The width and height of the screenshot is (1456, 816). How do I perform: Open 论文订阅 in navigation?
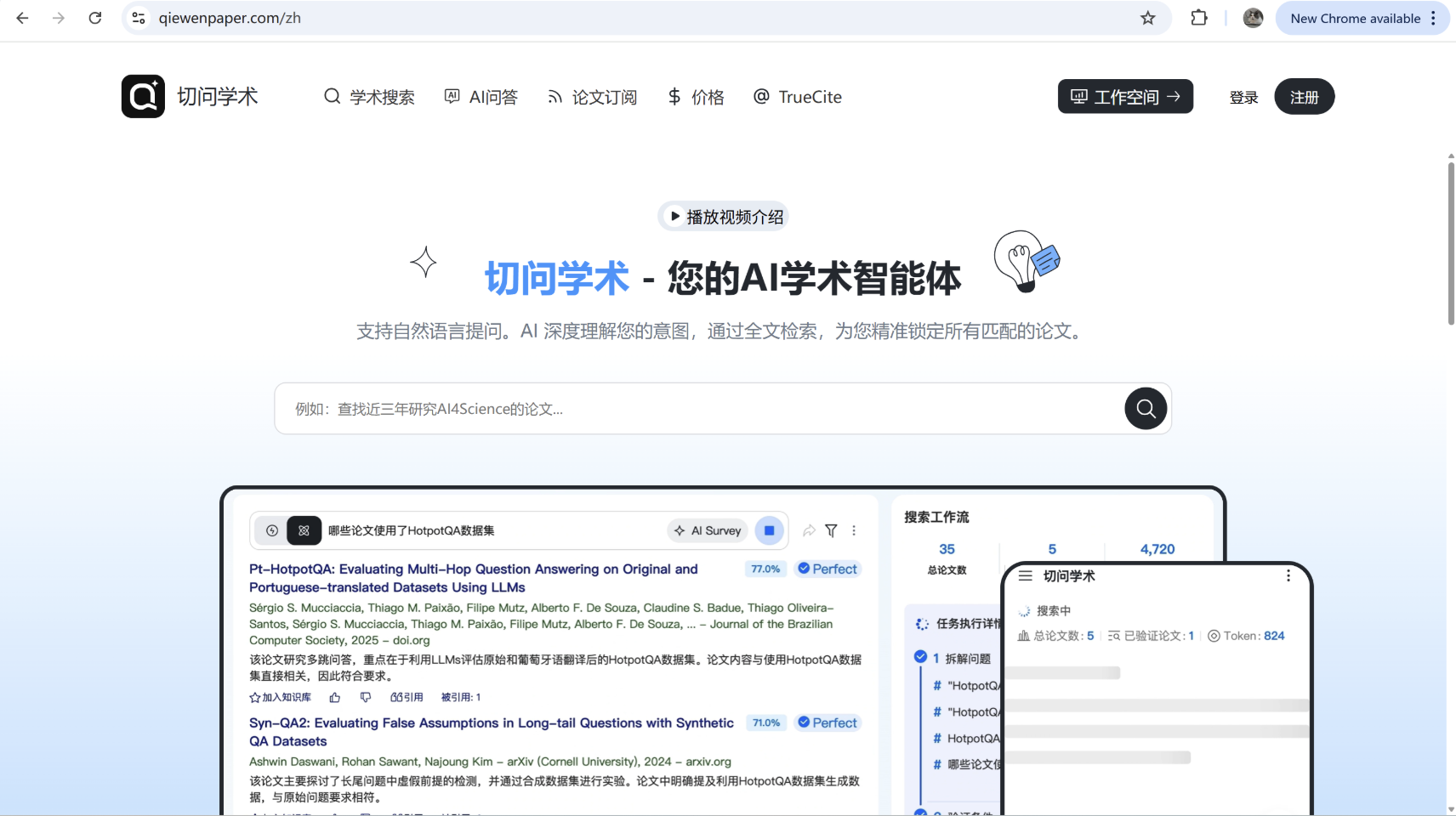592,97
